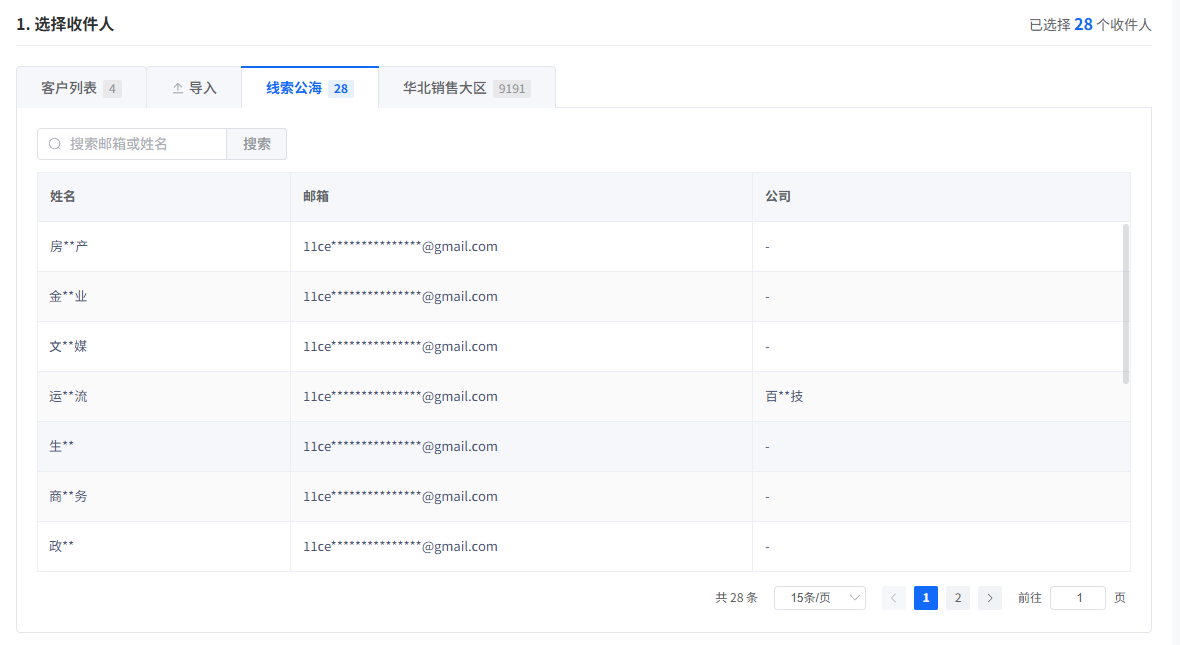Viewport: 1180px width, 645px height.
Task: Switch to 客户列表 tab
Action: [x=81, y=88]
